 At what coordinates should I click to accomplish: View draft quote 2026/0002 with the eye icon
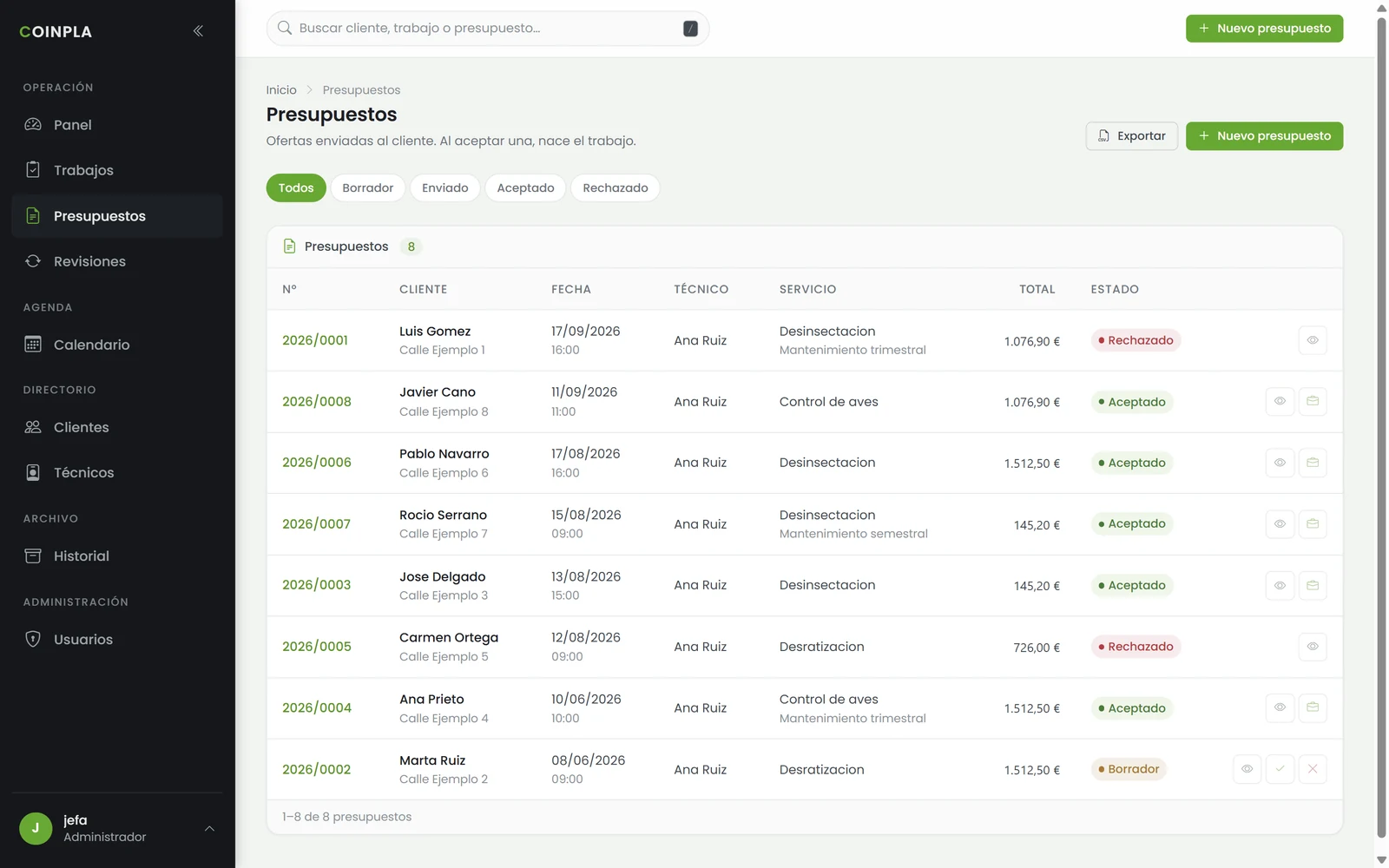[x=1247, y=769]
